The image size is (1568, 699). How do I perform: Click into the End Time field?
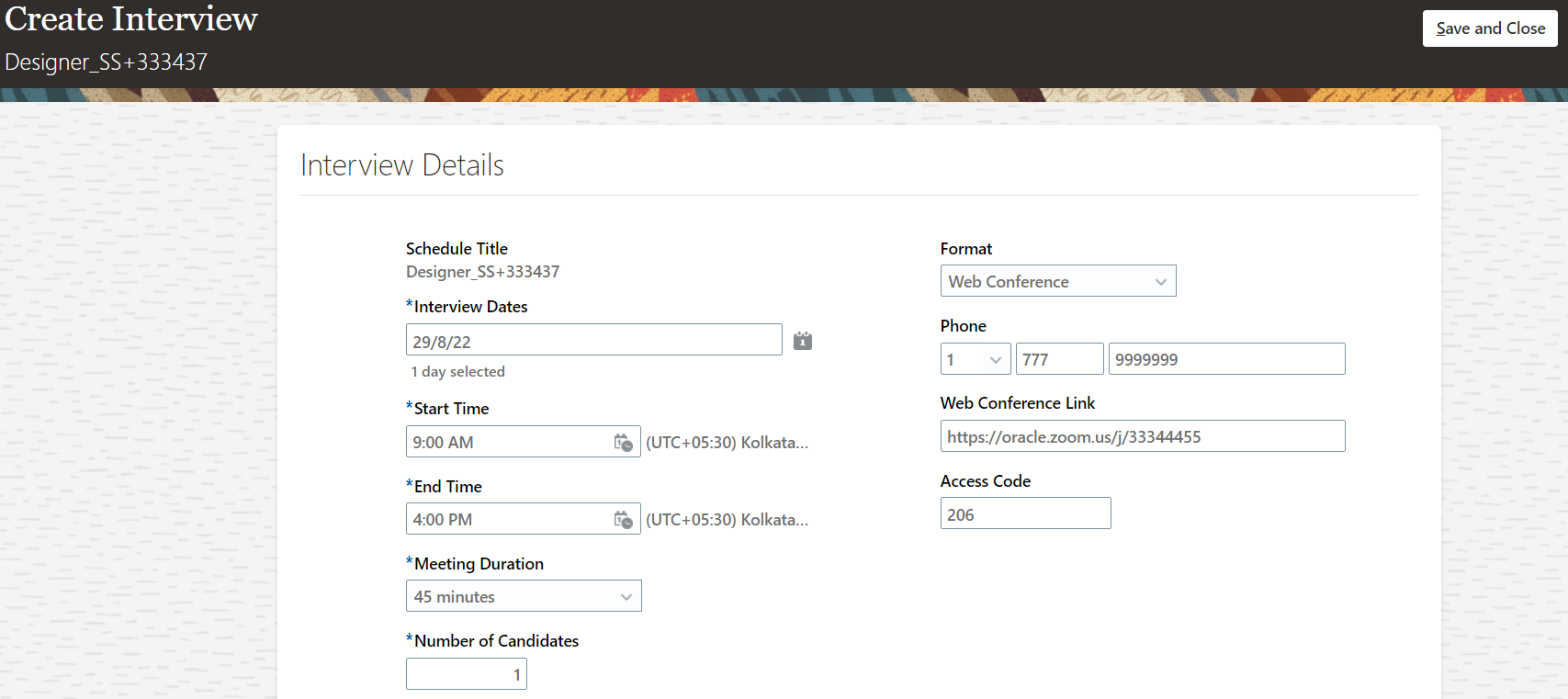point(508,520)
